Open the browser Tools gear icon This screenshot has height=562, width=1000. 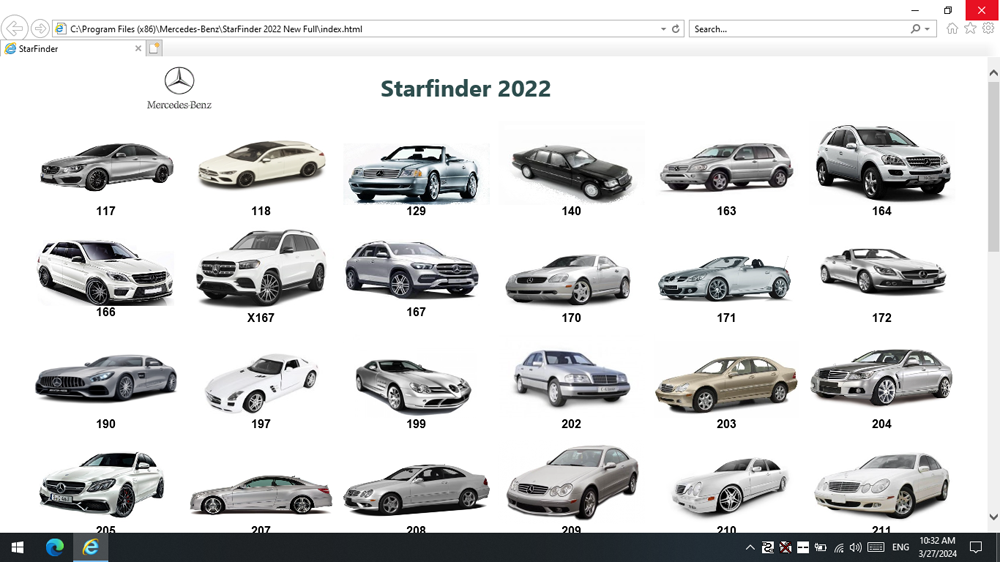(x=989, y=29)
